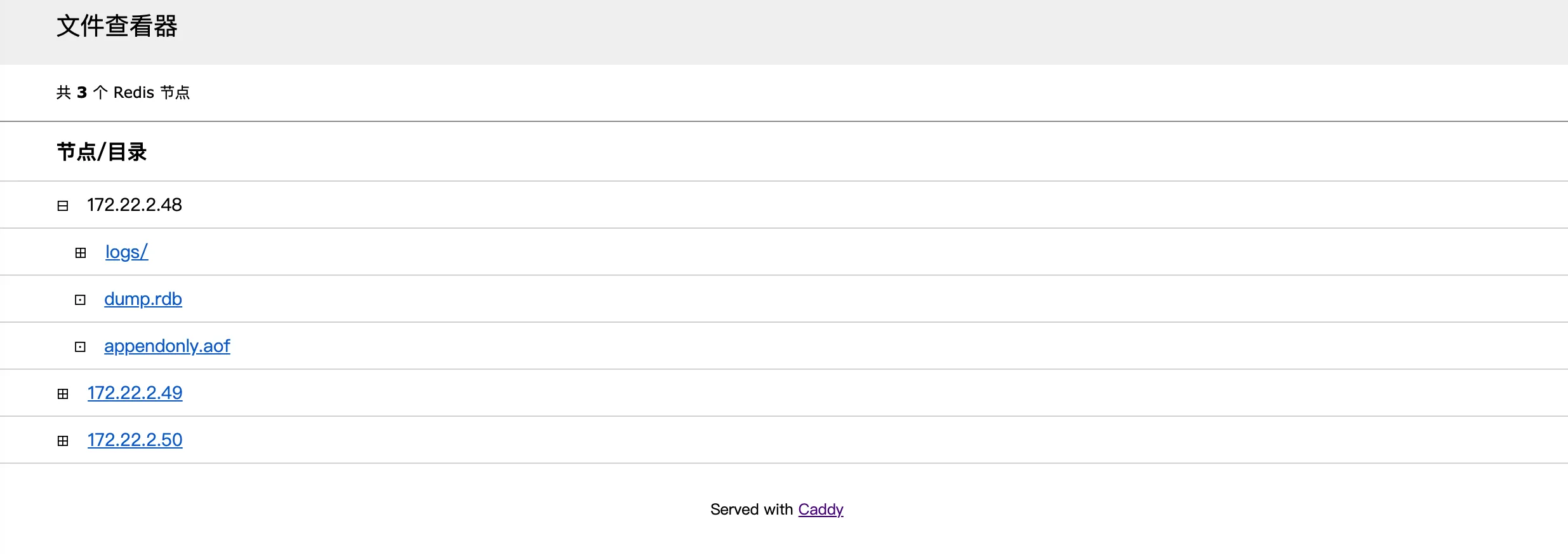Click the 172.22.2.48 node label

click(135, 205)
